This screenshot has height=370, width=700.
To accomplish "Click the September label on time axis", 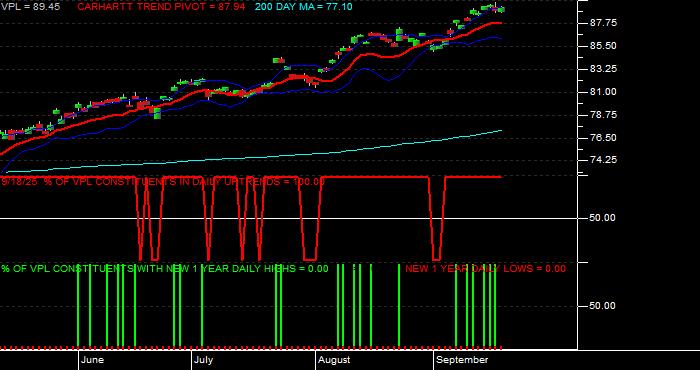I will [462, 360].
